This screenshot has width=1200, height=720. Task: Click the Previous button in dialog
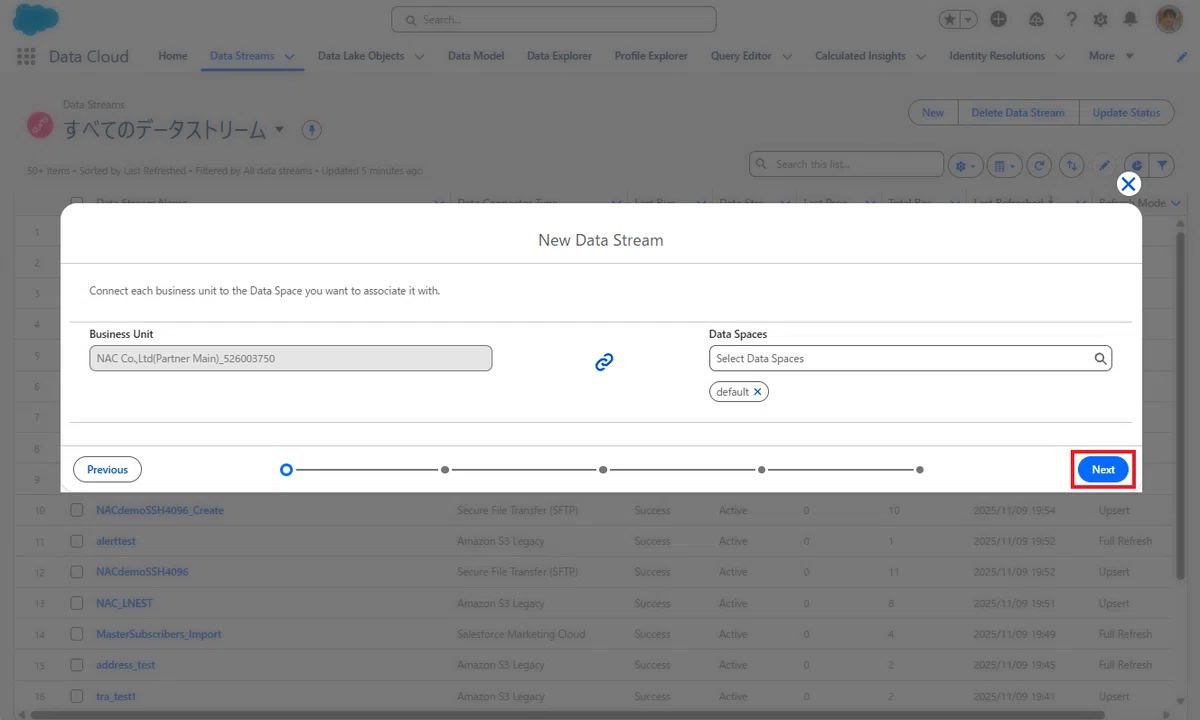tap(107, 470)
